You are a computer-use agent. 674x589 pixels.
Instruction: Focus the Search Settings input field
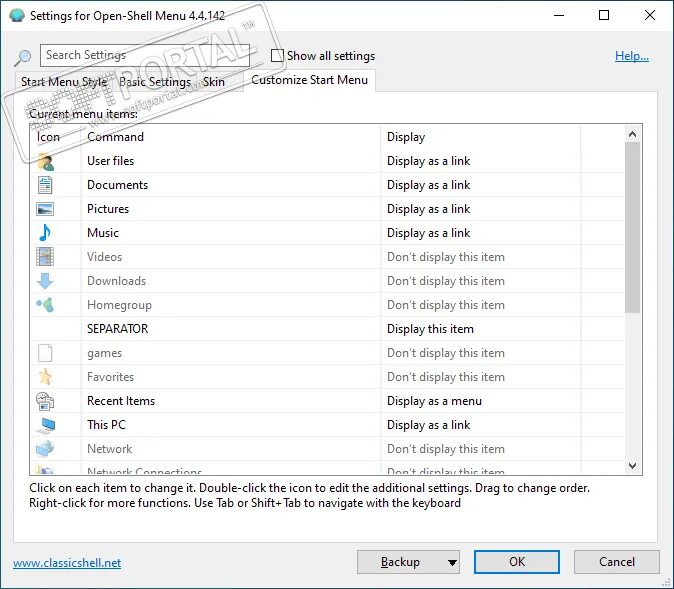point(145,55)
